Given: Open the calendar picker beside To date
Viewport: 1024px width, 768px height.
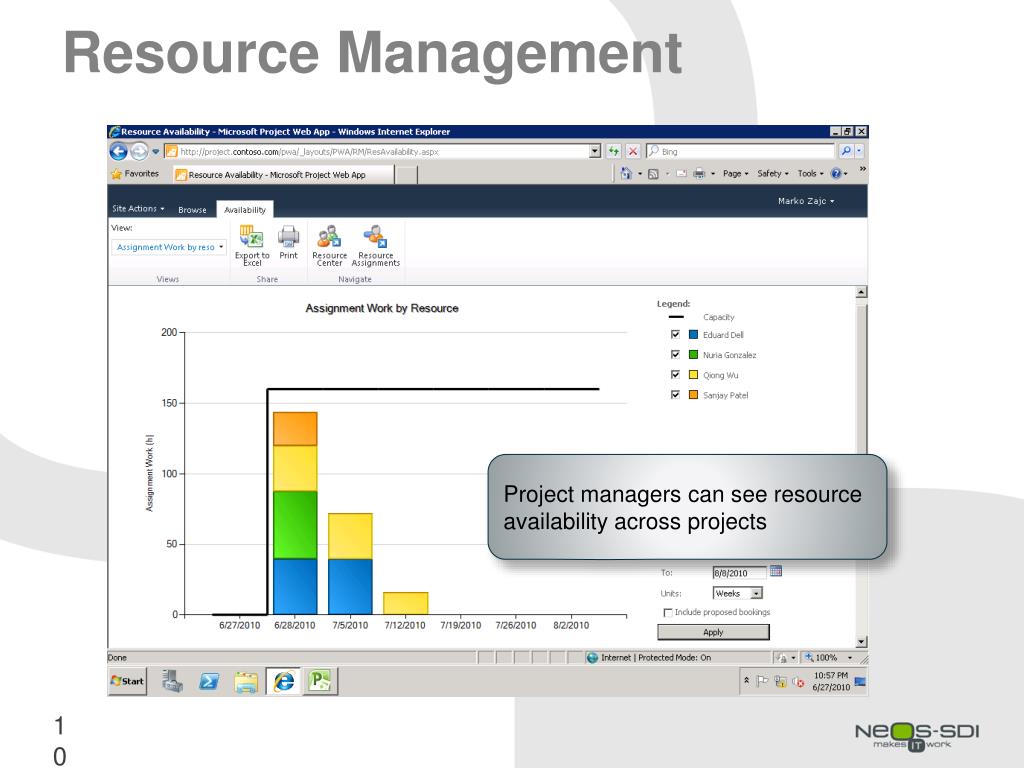Looking at the screenshot, I should [775, 571].
